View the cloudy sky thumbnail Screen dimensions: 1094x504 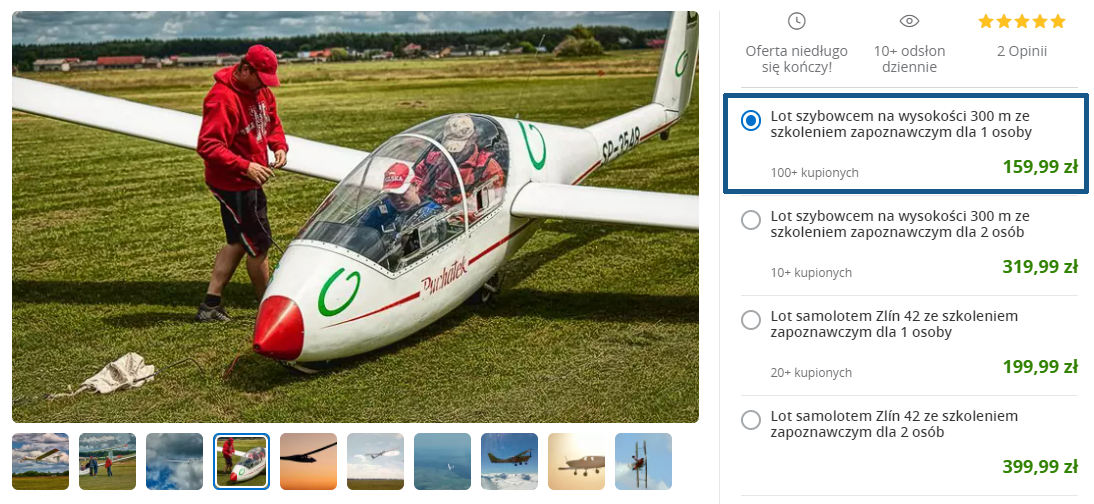point(175,461)
